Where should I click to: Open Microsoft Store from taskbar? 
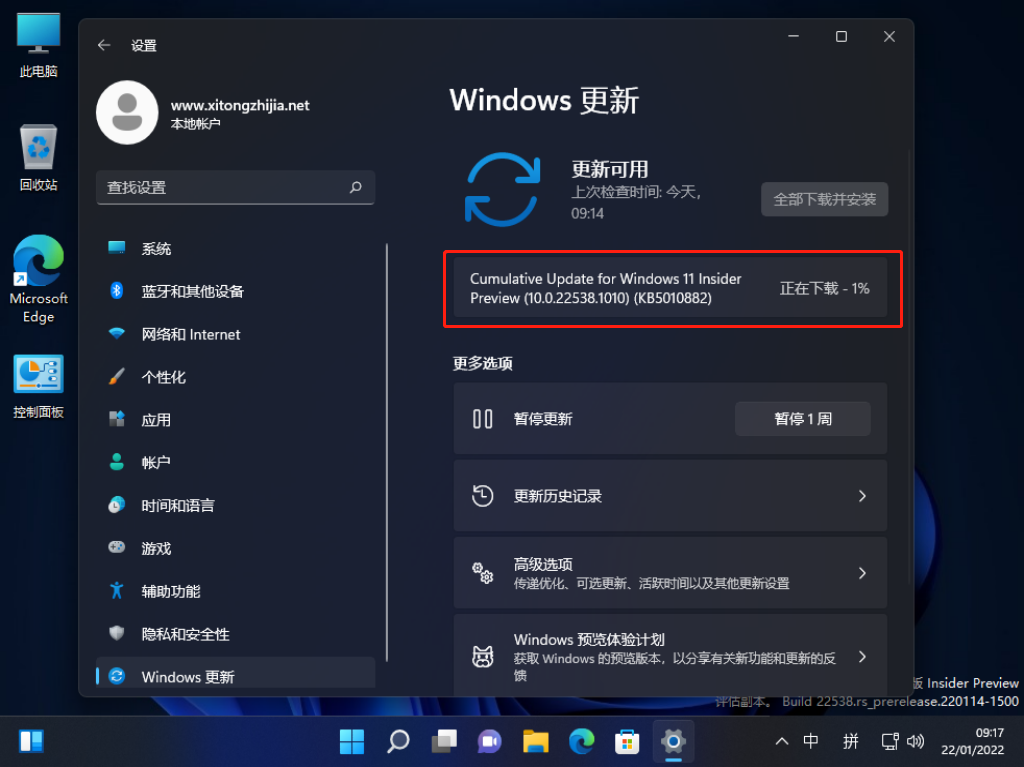[627, 742]
